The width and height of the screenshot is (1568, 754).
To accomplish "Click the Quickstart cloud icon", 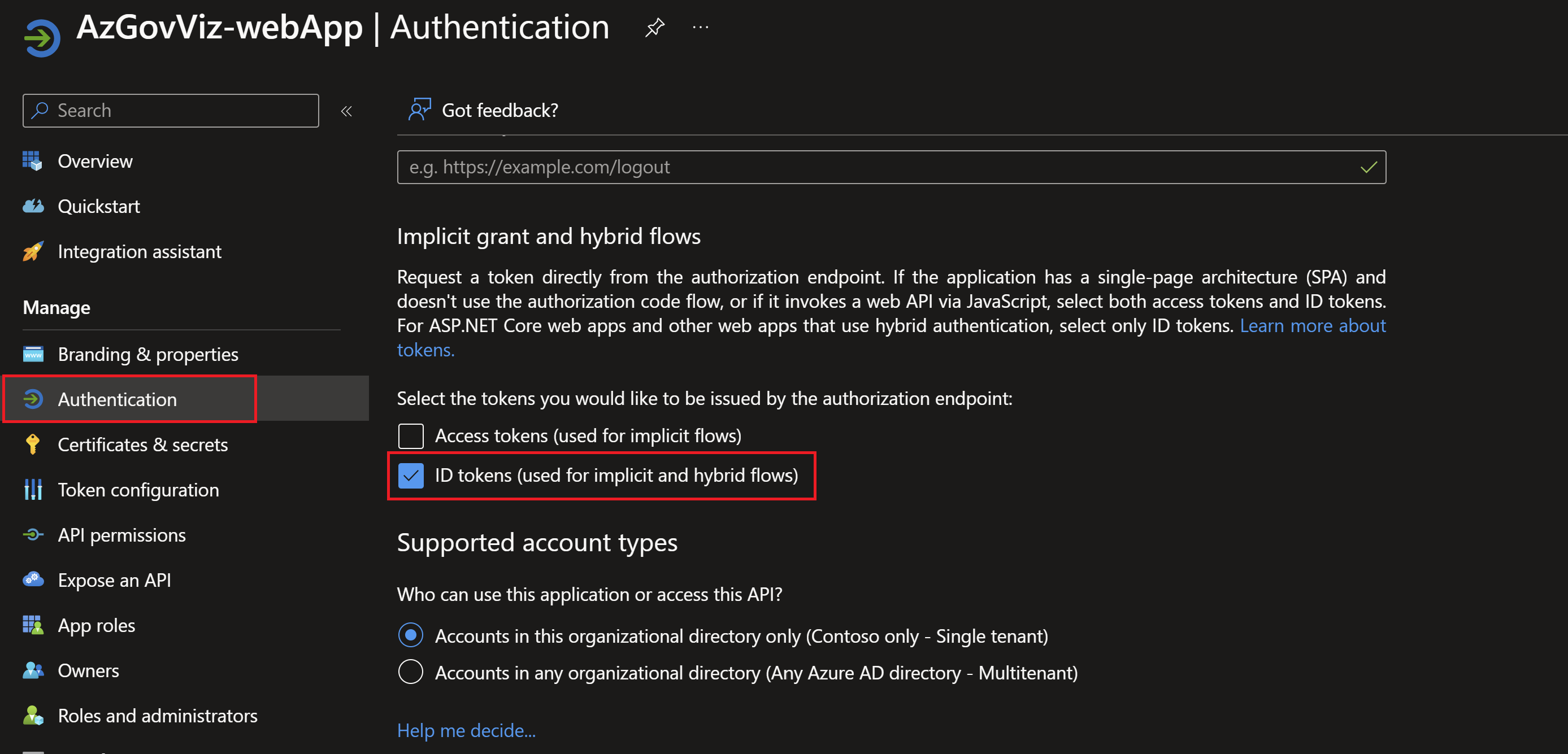I will click(33, 206).
